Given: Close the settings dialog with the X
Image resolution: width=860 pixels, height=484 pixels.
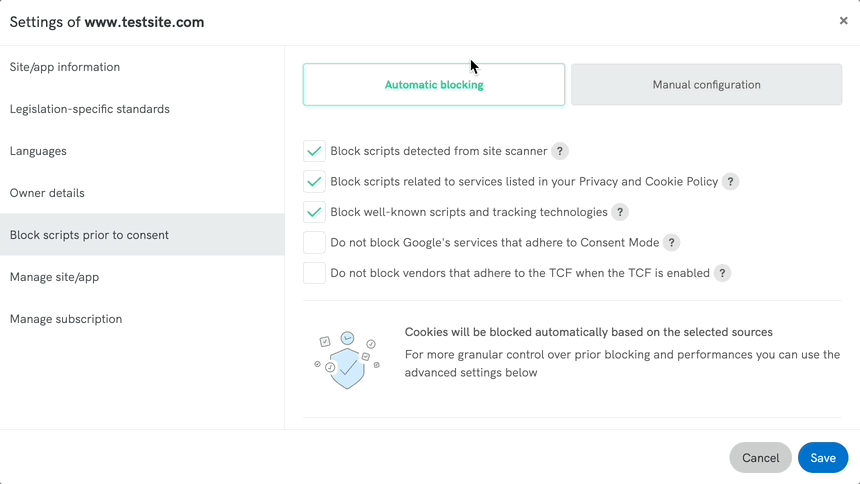Looking at the screenshot, I should (x=843, y=21).
